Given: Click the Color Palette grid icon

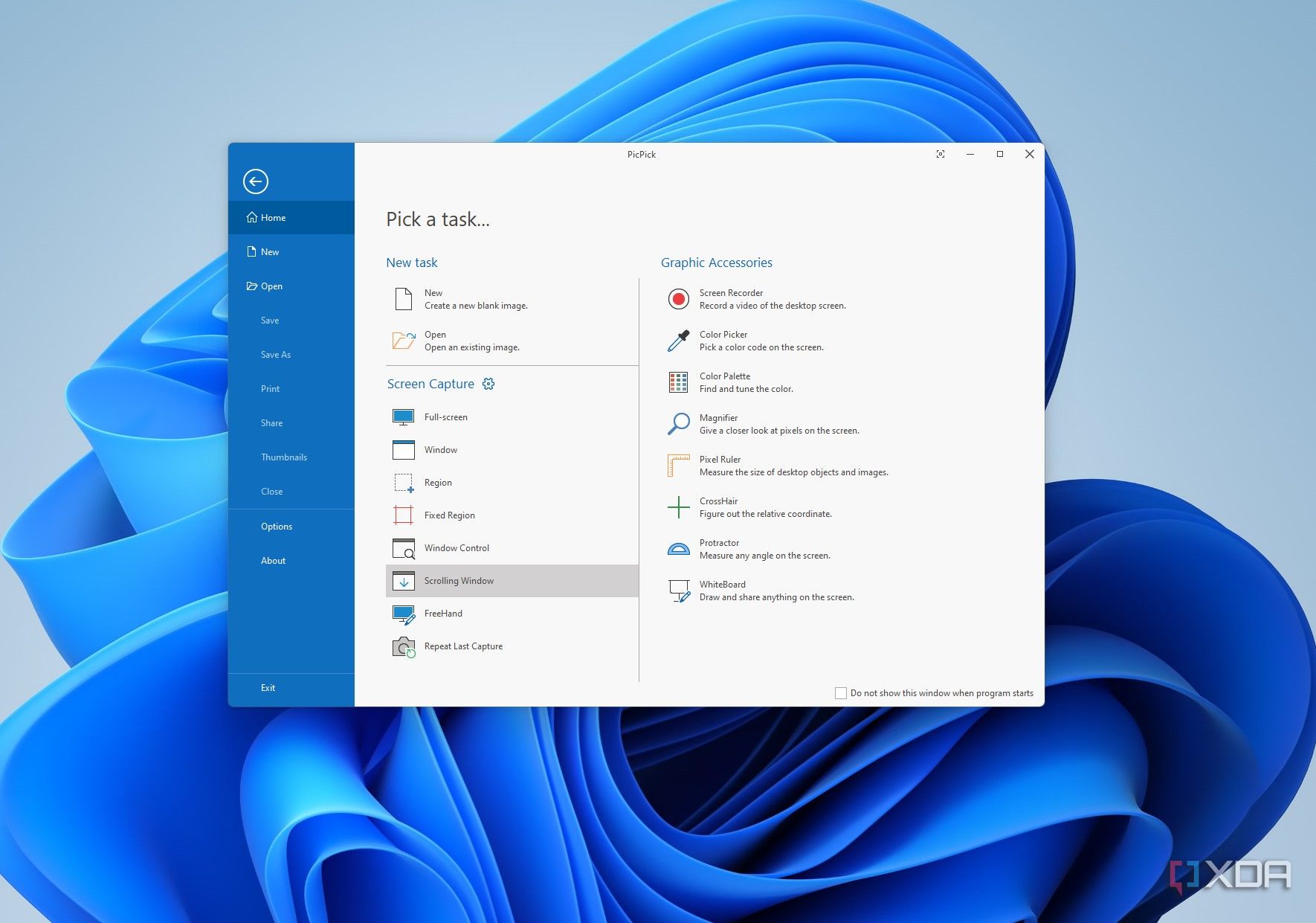Looking at the screenshot, I should coord(678,382).
